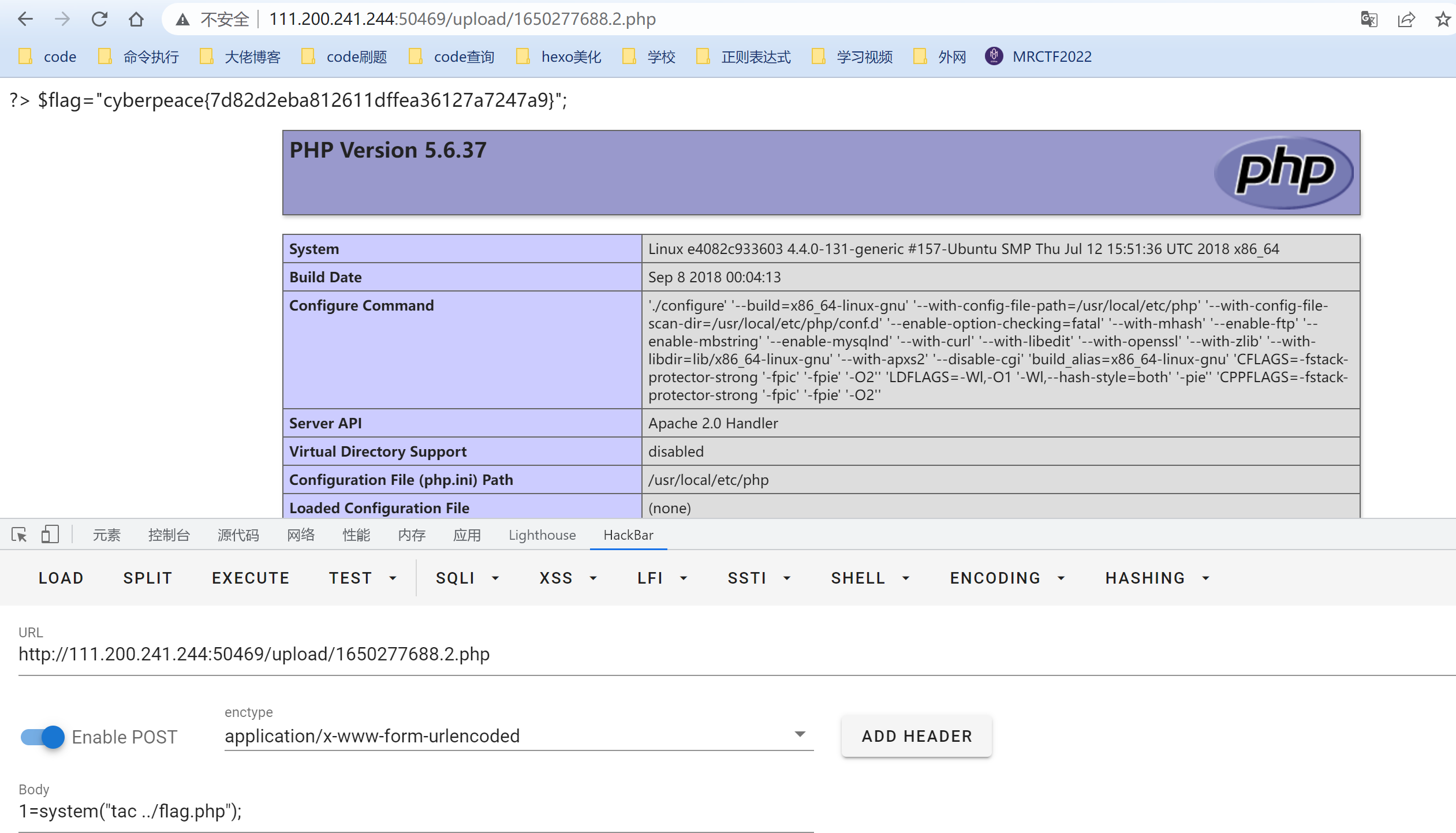Click the not-secure warning triangle icon

click(x=183, y=20)
